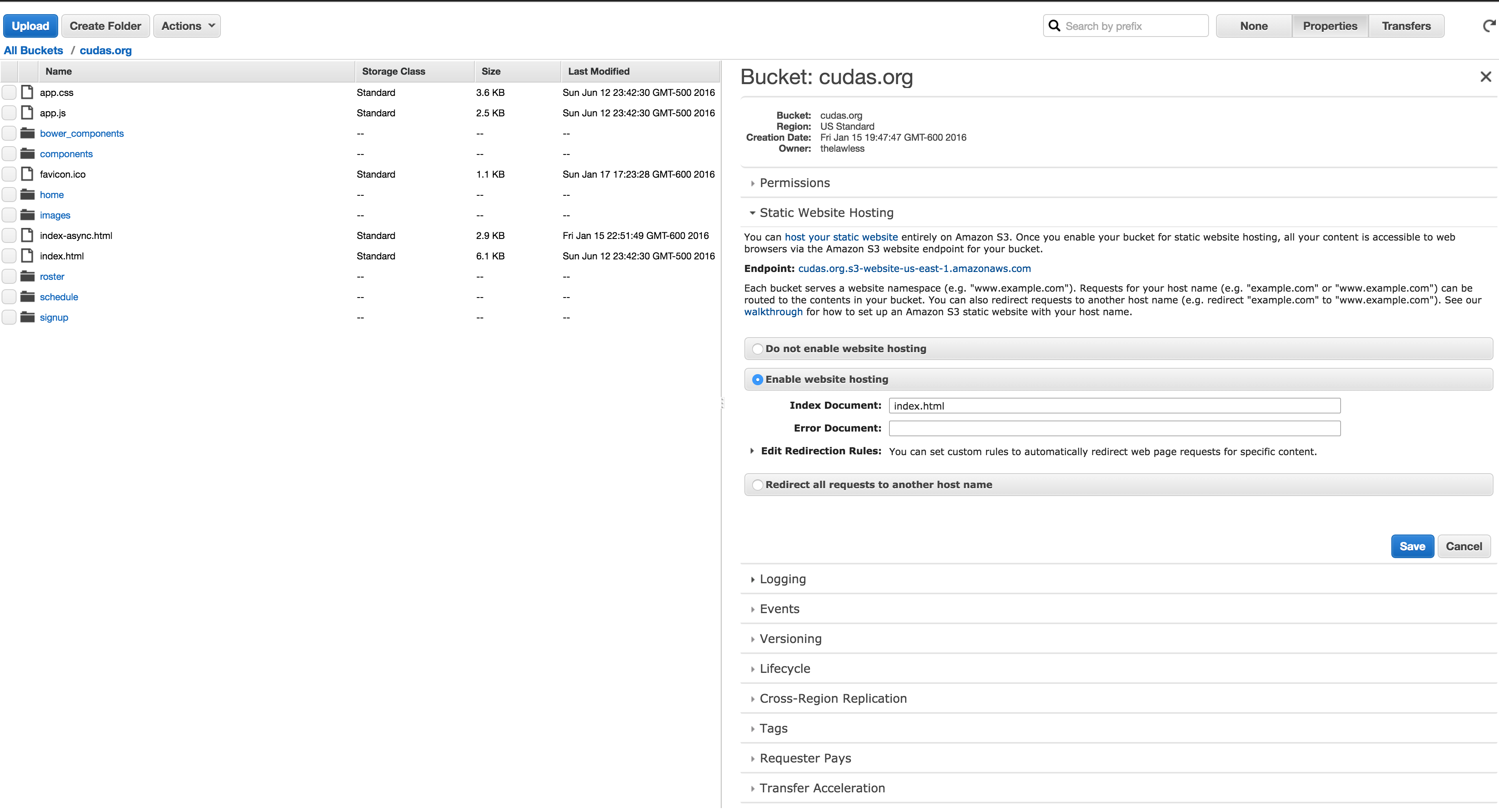The height and width of the screenshot is (812, 1499).
Task: Click cudas.org breadcrumb link
Action: pyautogui.click(x=105, y=50)
